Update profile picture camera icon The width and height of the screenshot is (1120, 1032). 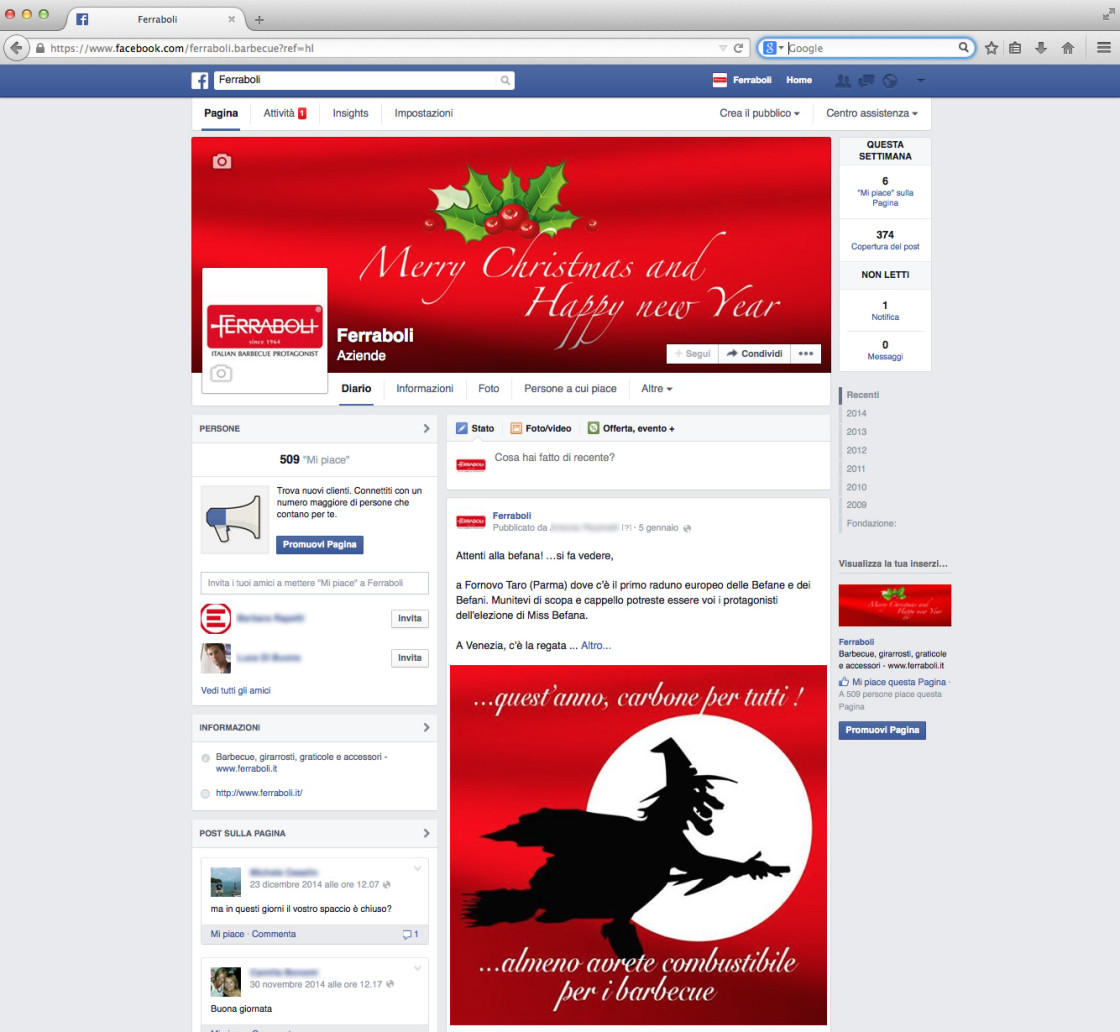point(221,374)
